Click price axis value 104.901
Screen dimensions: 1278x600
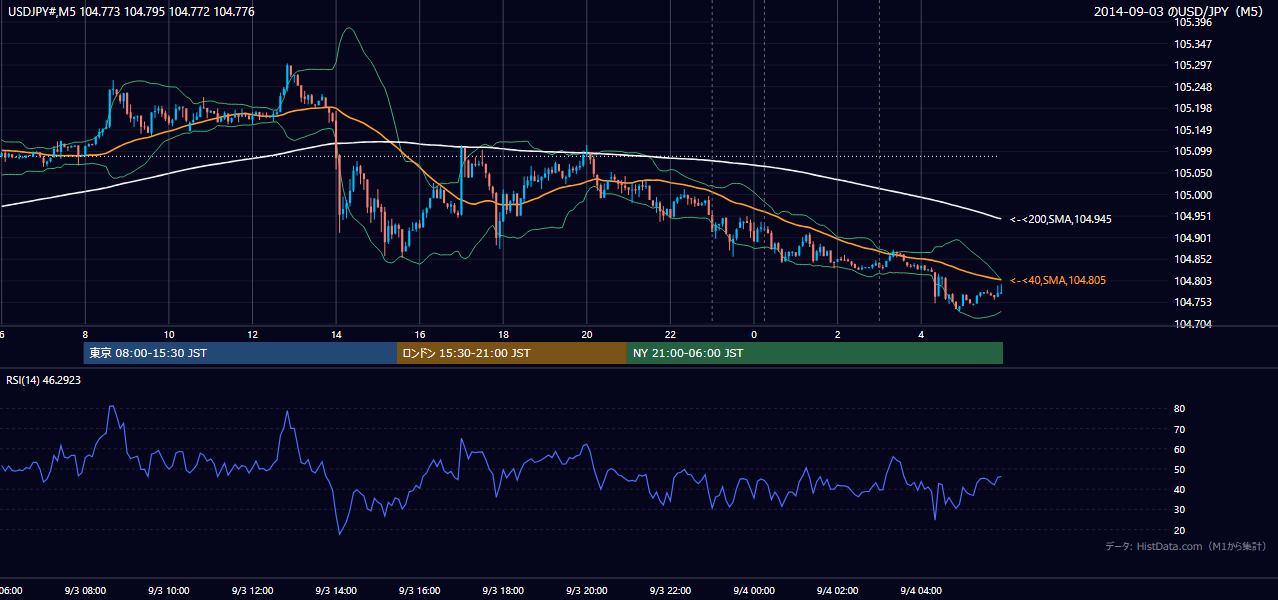point(1193,238)
